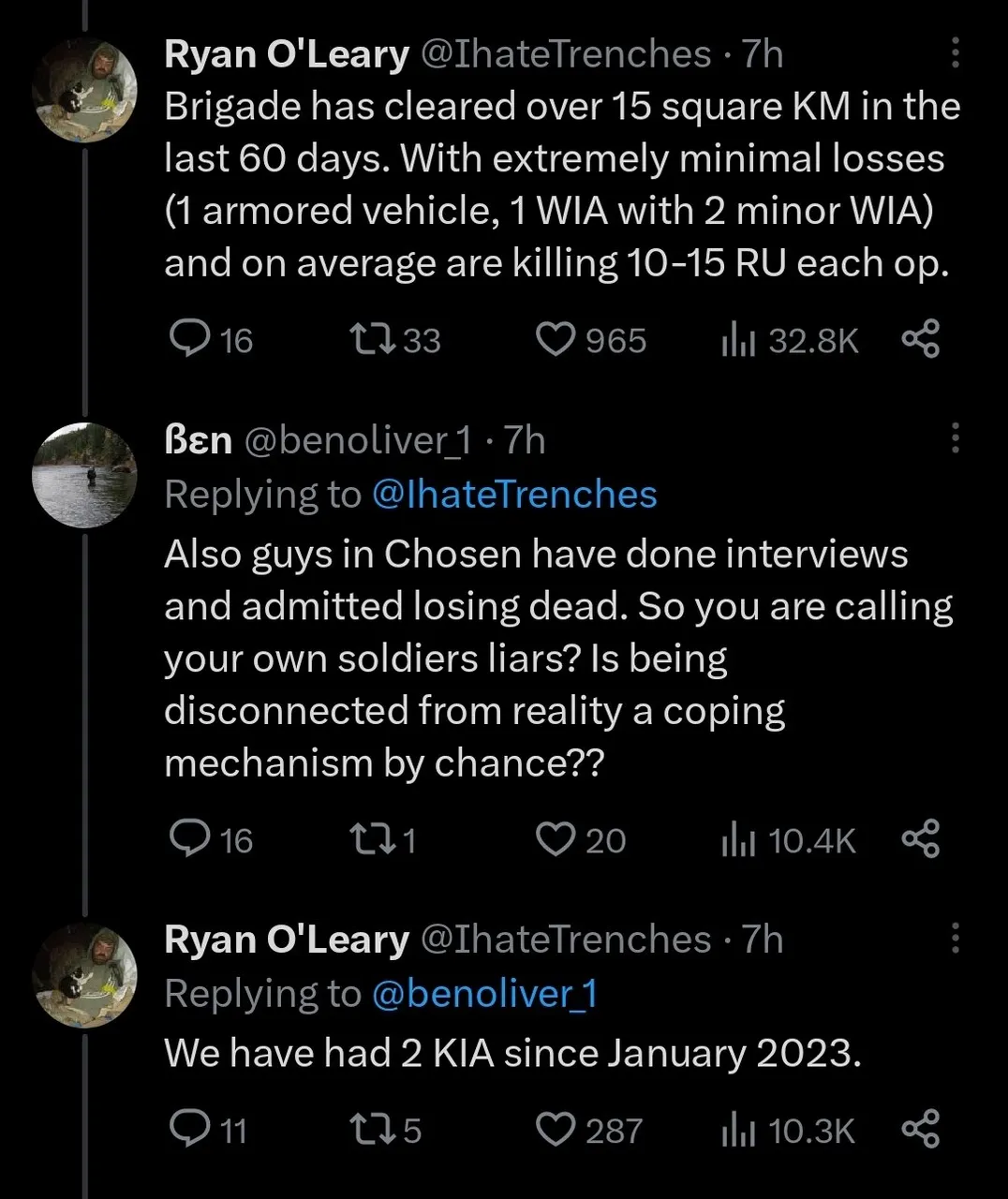Retweet the tweet with 33 reposts

click(365, 339)
